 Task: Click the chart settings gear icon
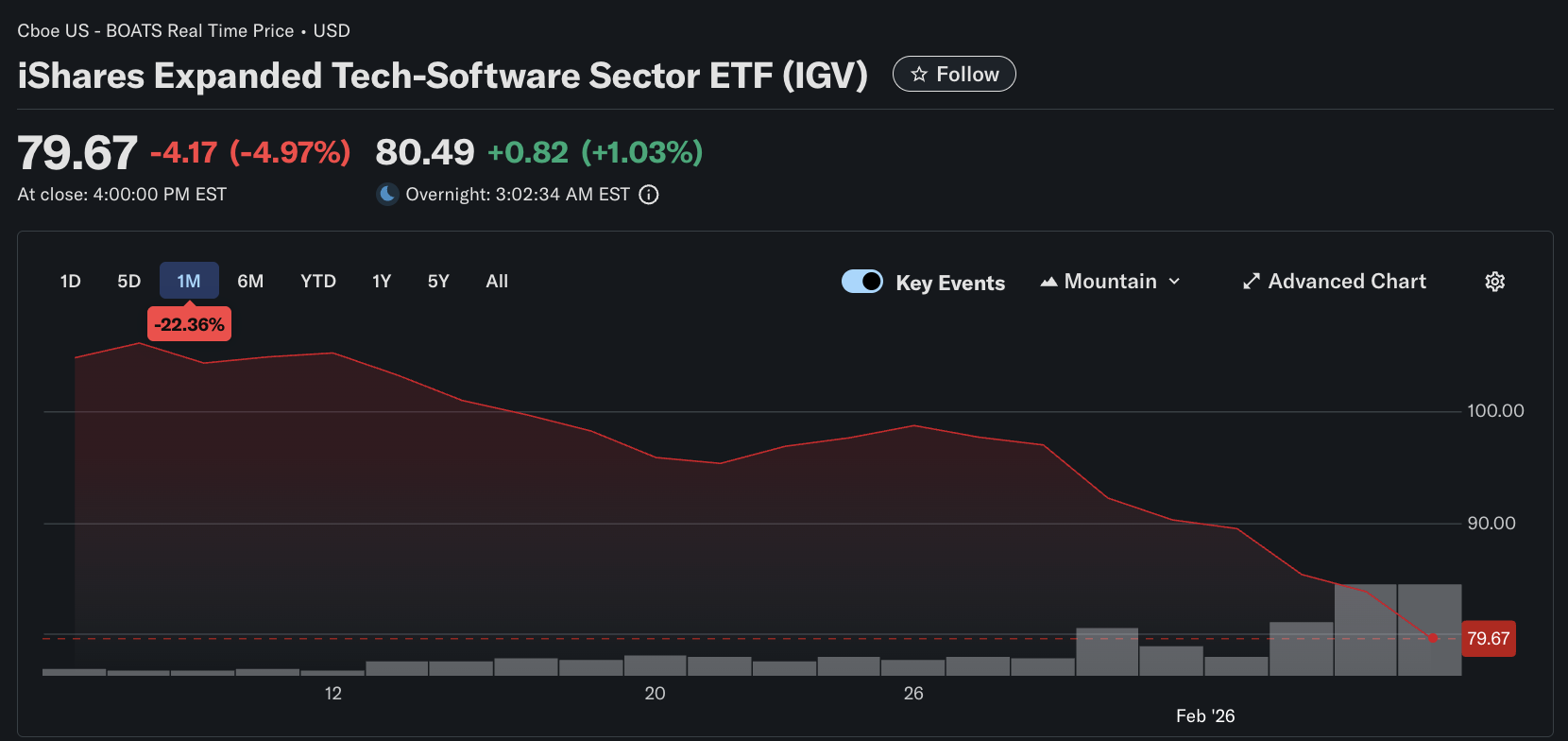pyautogui.click(x=1494, y=282)
